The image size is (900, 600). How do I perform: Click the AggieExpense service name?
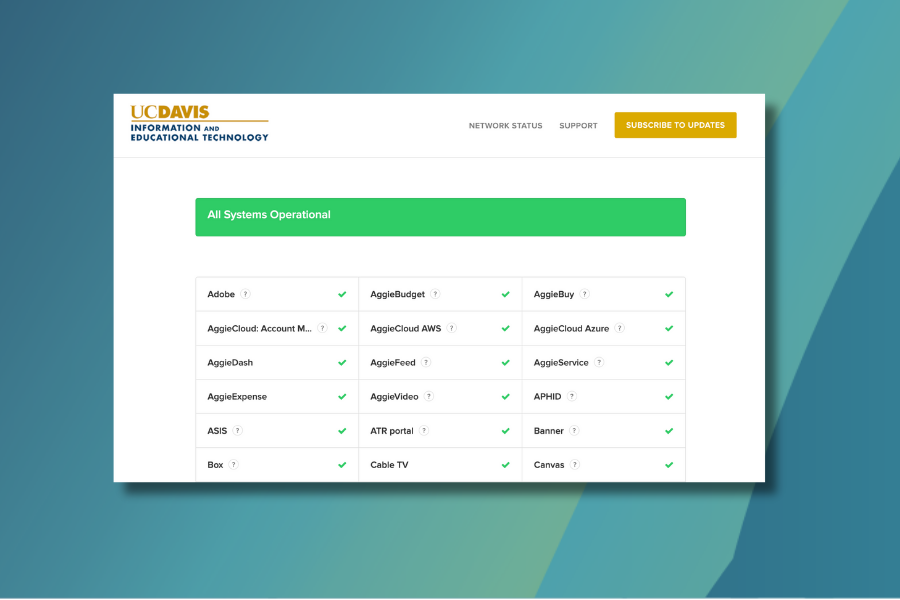(x=237, y=397)
